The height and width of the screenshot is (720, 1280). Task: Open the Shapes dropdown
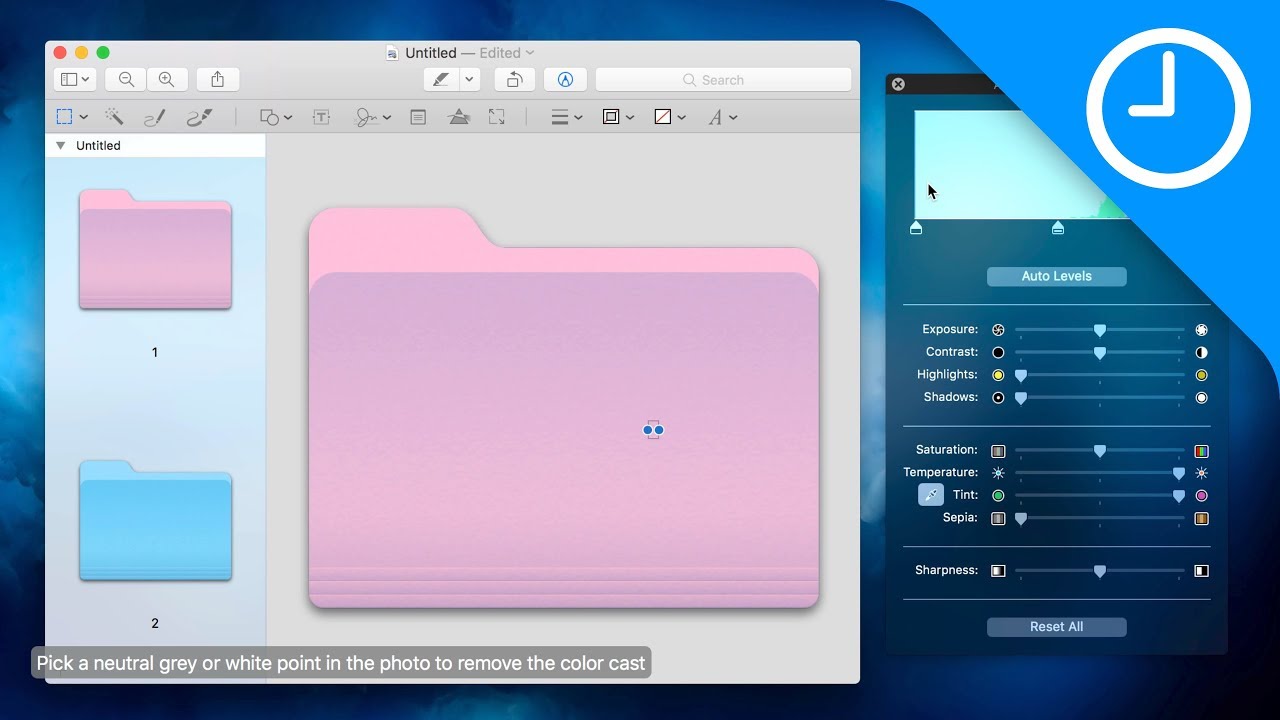point(271,116)
